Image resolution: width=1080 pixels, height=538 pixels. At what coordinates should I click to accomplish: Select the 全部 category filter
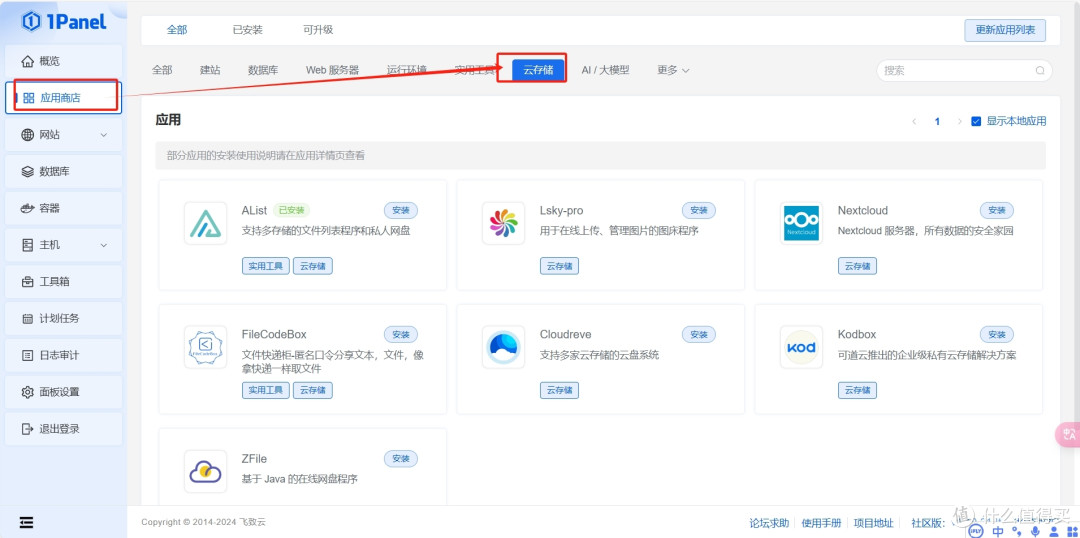(163, 70)
